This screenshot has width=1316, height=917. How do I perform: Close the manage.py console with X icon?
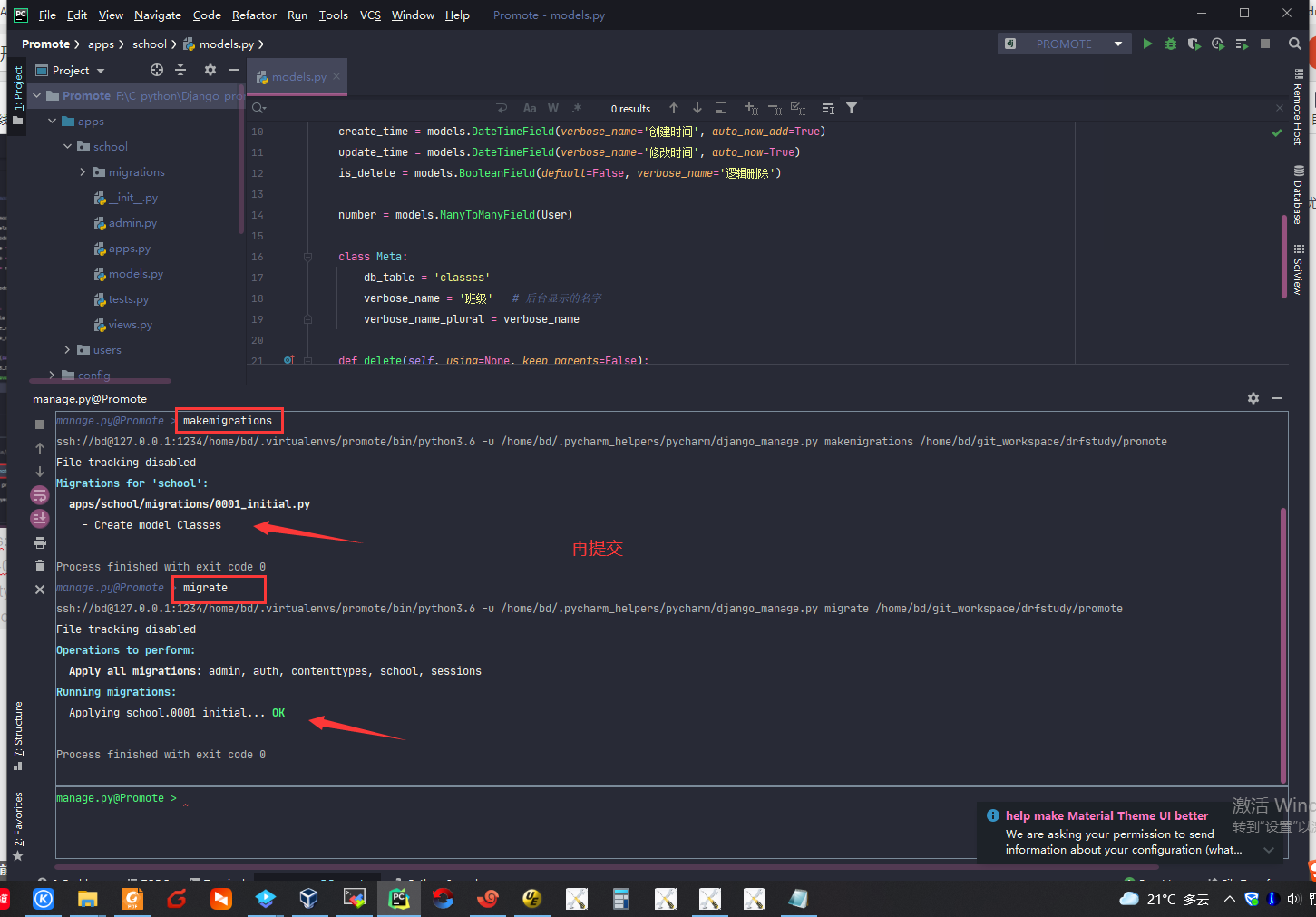[x=40, y=590]
